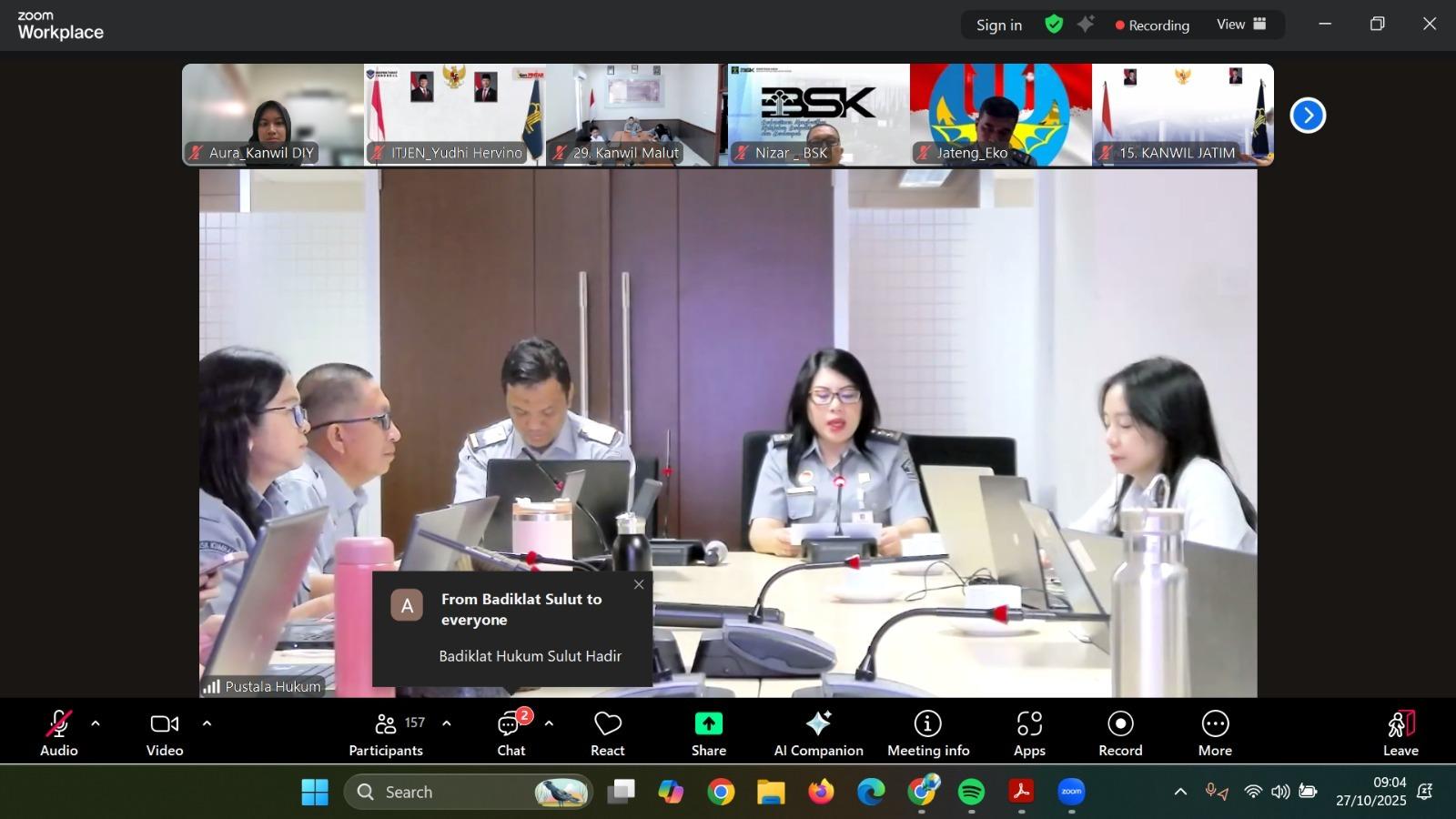1456x819 pixels.
Task: Open AI Companion panel
Action: pyautogui.click(x=818, y=733)
